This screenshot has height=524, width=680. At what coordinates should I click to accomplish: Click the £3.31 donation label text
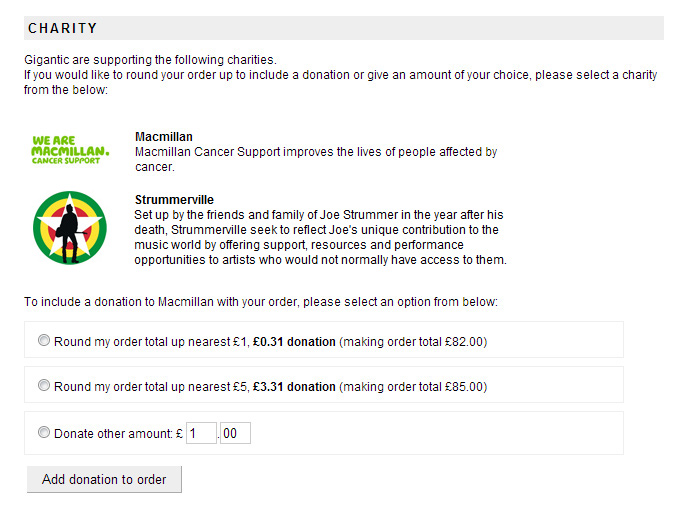click(294, 387)
